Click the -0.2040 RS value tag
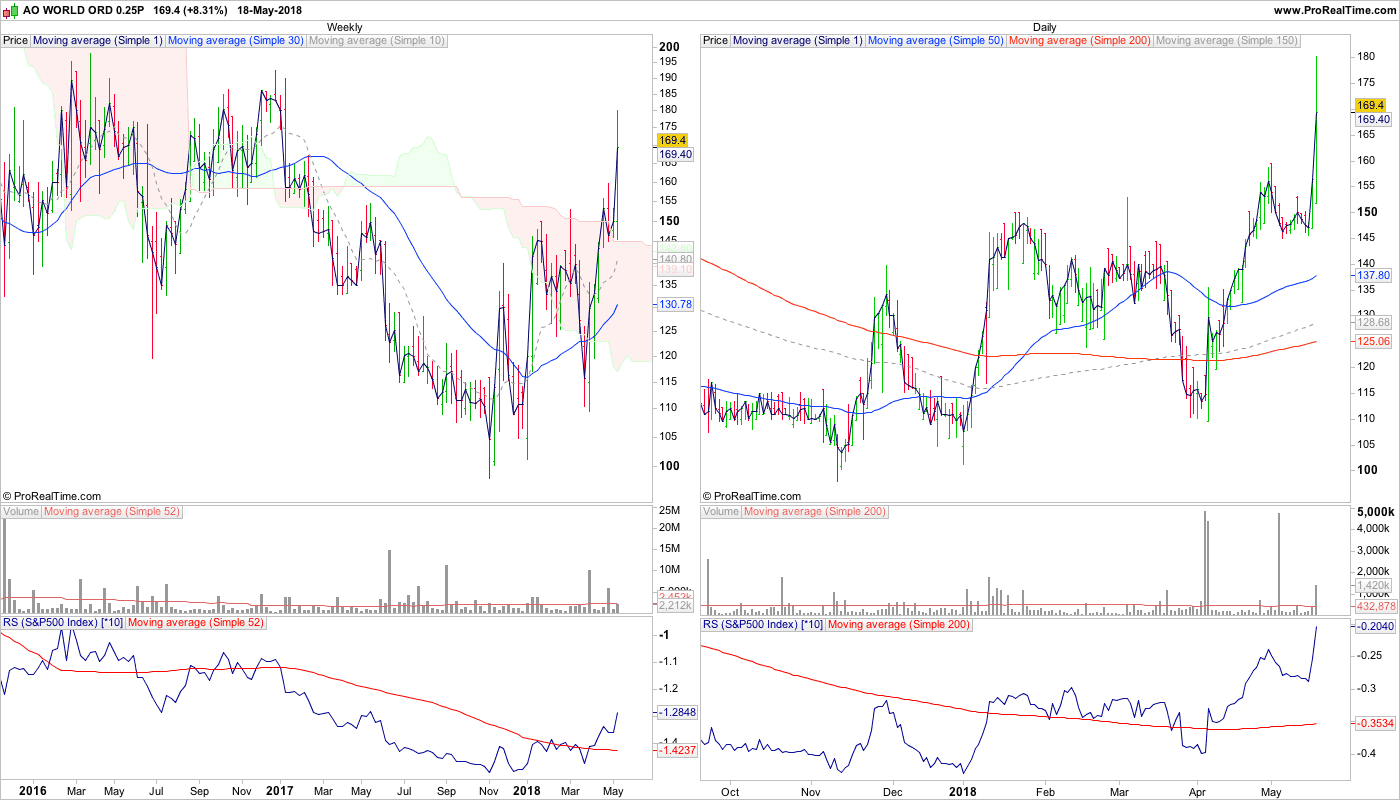Screen dimensions: 1400x800 point(1375,626)
